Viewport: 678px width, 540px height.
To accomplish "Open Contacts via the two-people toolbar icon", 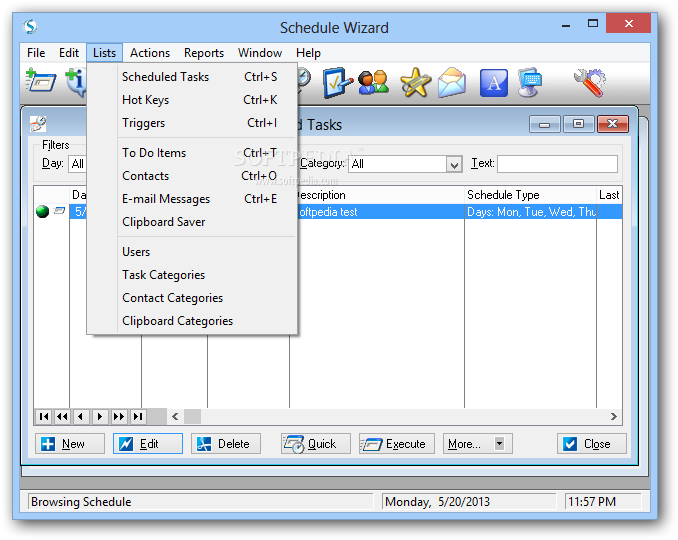I will click(x=374, y=82).
